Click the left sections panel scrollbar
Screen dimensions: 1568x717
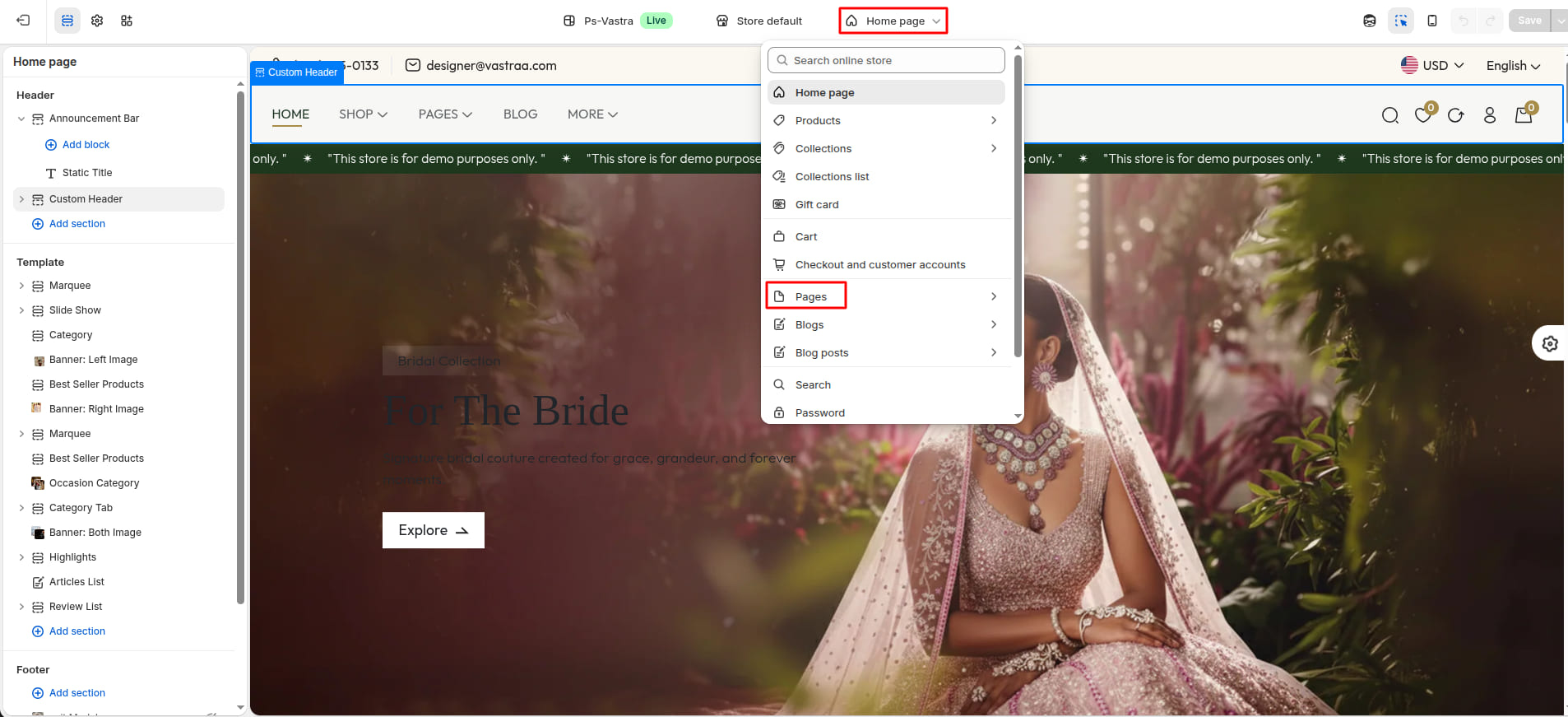(240, 347)
